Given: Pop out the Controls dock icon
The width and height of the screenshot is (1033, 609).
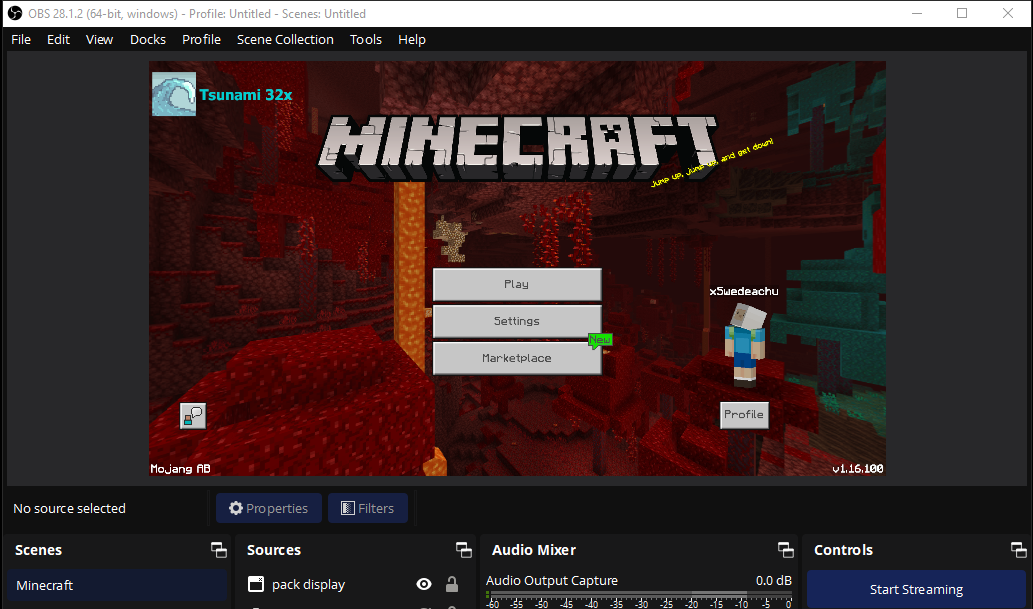Looking at the screenshot, I should (x=1019, y=549).
